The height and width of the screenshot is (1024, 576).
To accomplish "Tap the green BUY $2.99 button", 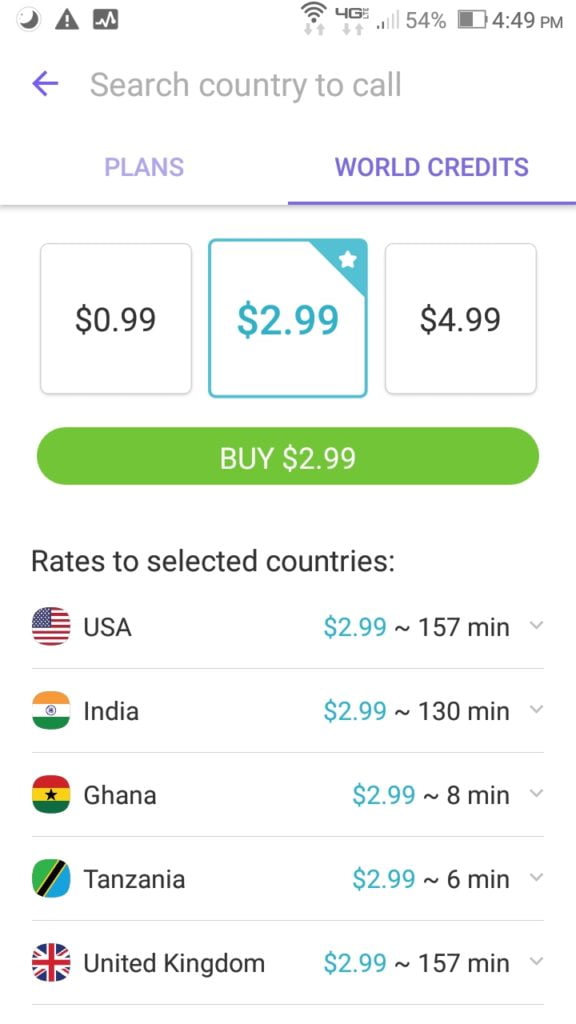I will click(288, 456).
